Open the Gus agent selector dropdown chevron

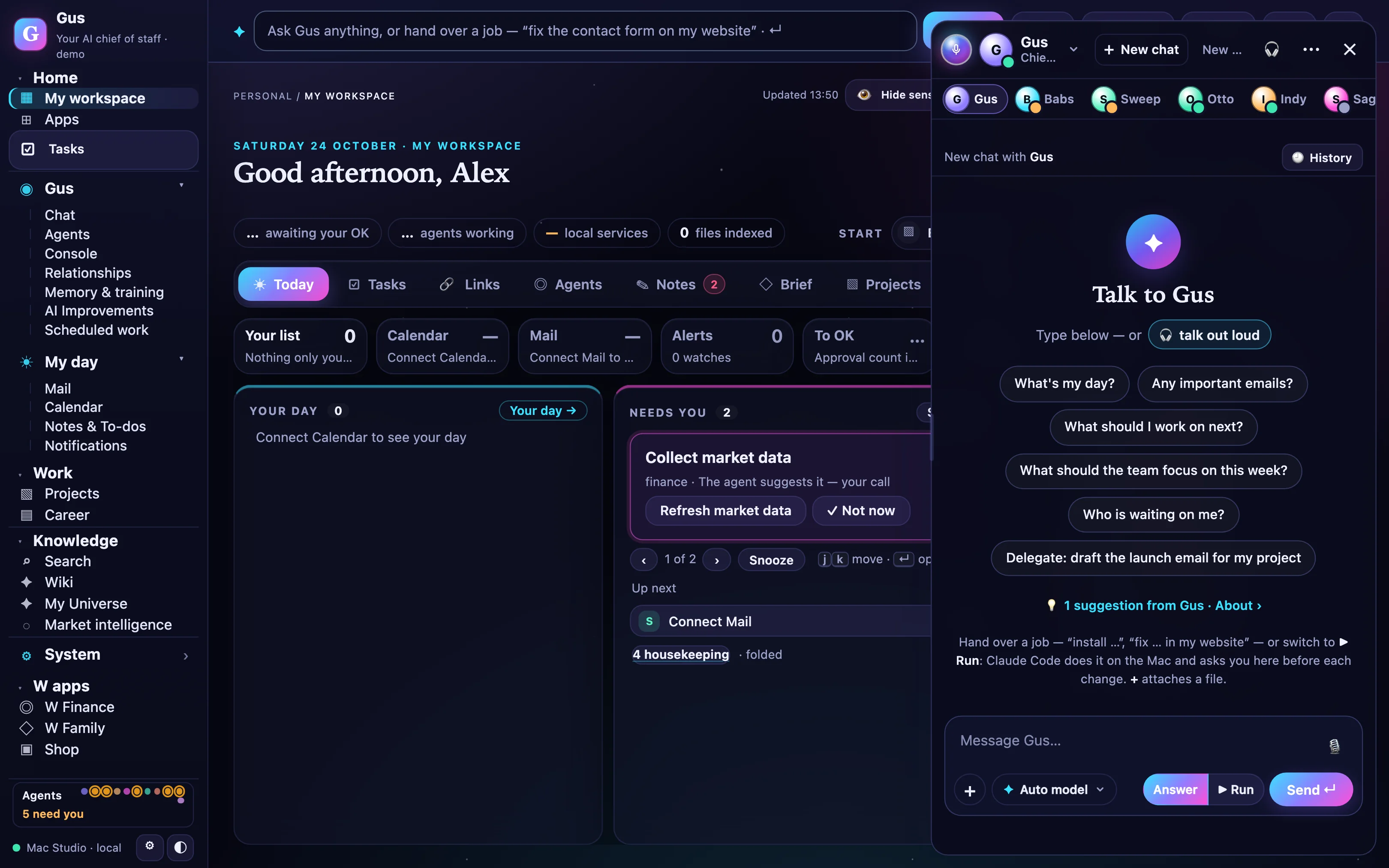(x=1073, y=49)
